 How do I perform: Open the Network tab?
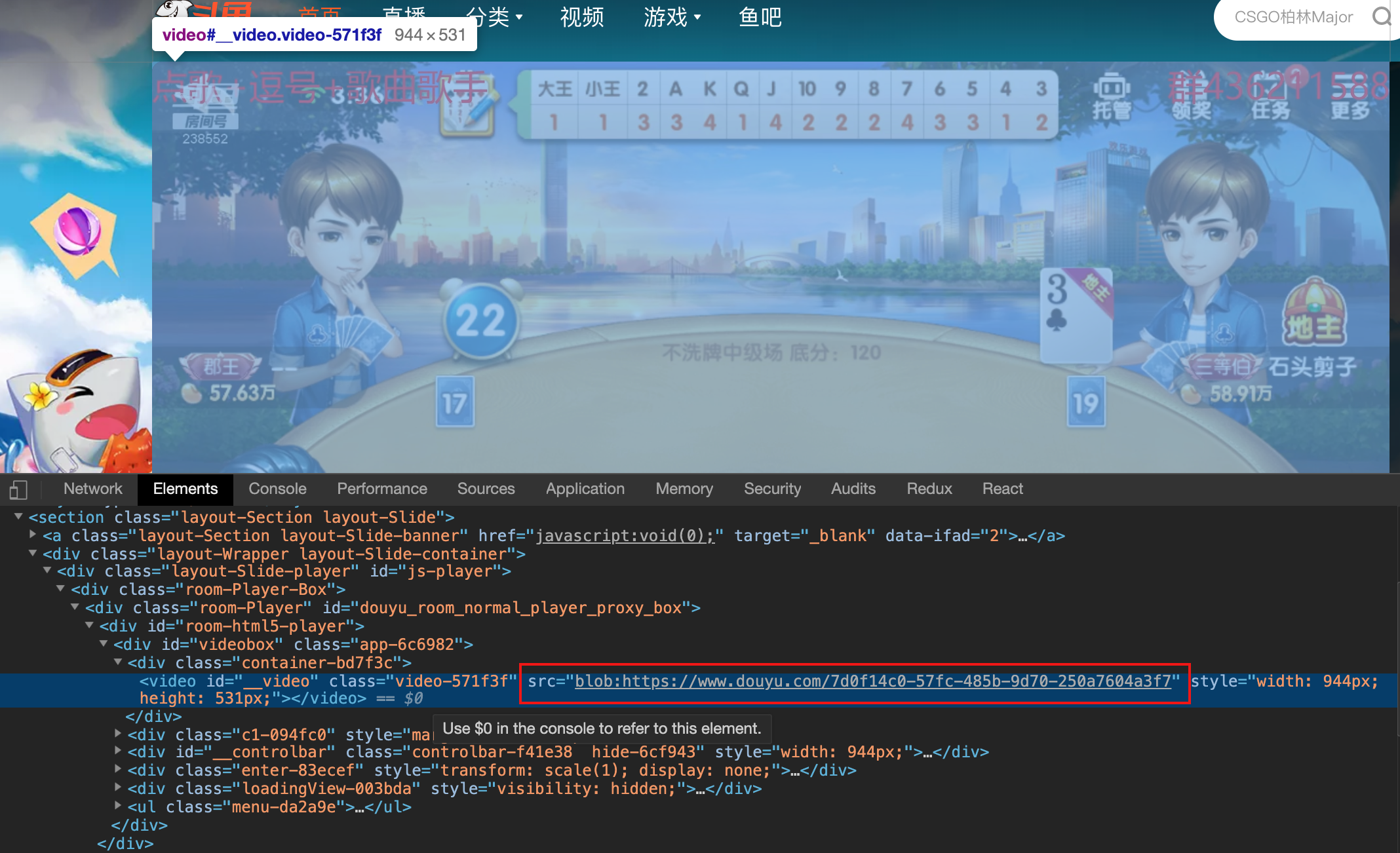pos(92,489)
